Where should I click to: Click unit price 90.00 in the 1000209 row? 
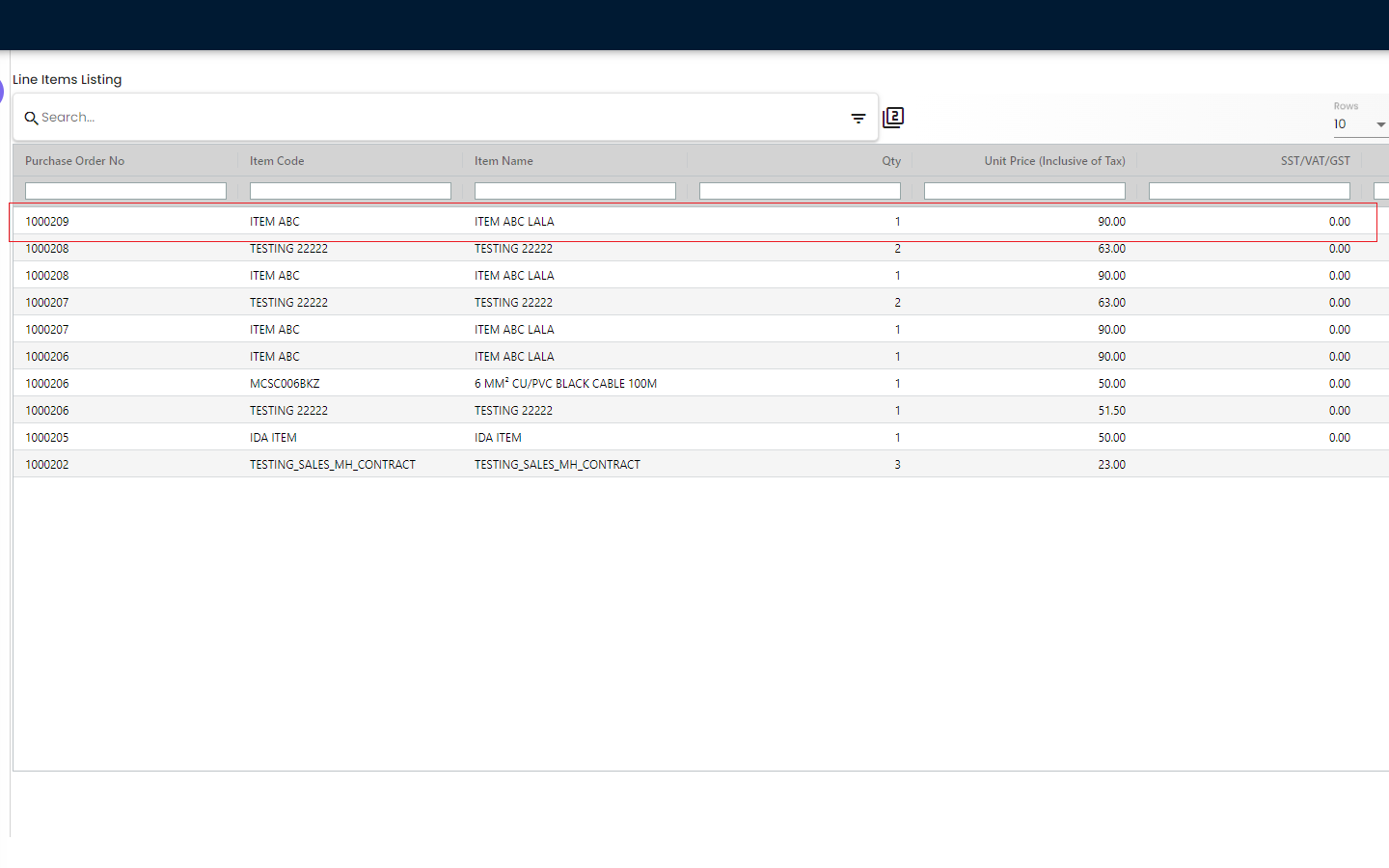click(x=1111, y=222)
